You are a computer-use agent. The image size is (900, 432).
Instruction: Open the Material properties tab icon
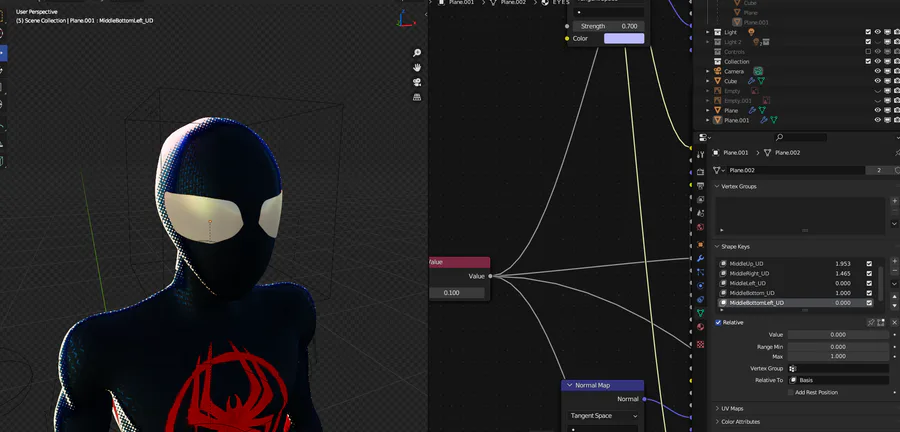(x=700, y=327)
